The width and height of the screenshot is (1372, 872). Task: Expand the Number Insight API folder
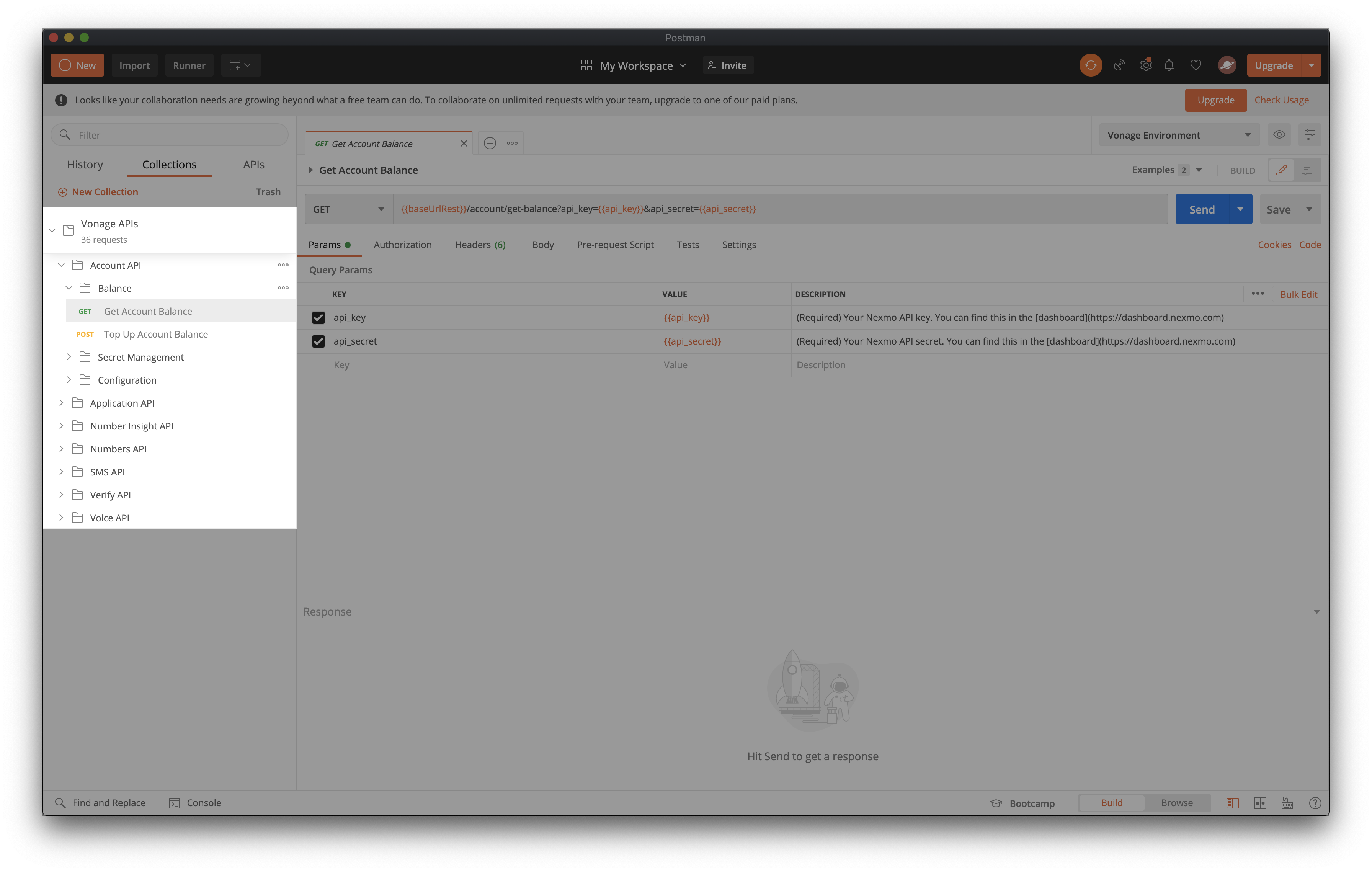61,425
